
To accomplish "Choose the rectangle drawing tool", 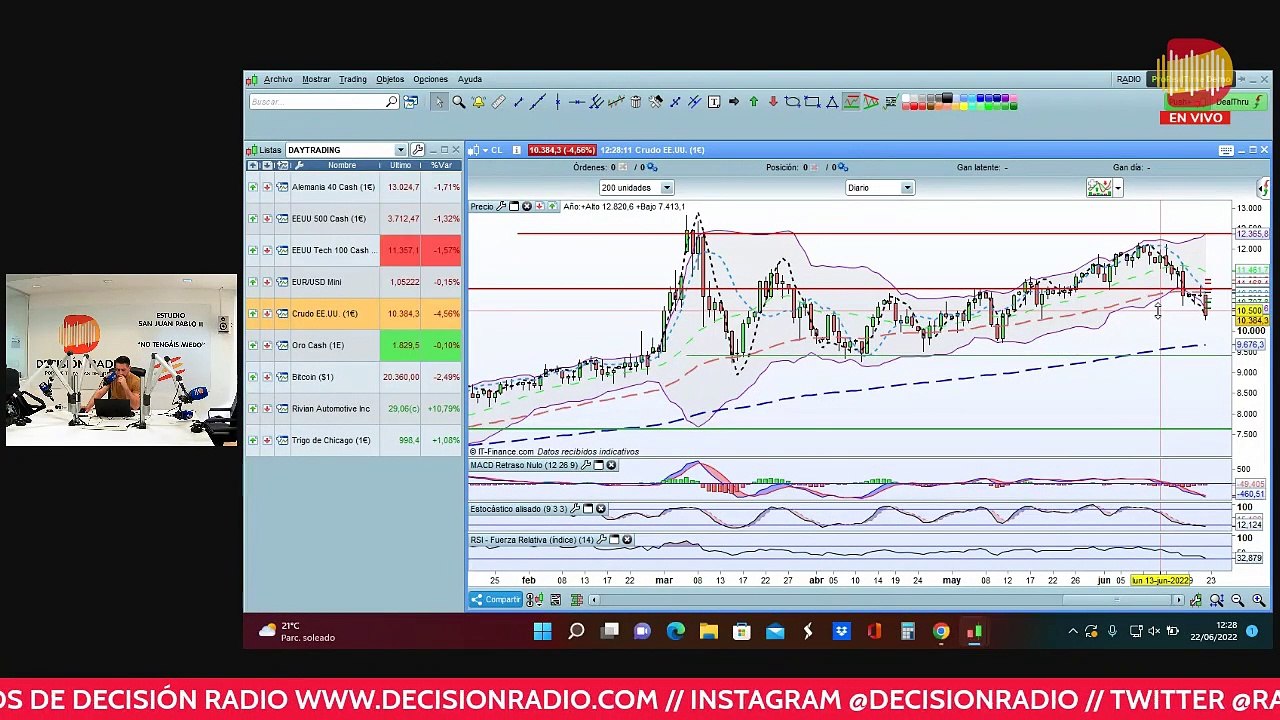I will tap(812, 101).
